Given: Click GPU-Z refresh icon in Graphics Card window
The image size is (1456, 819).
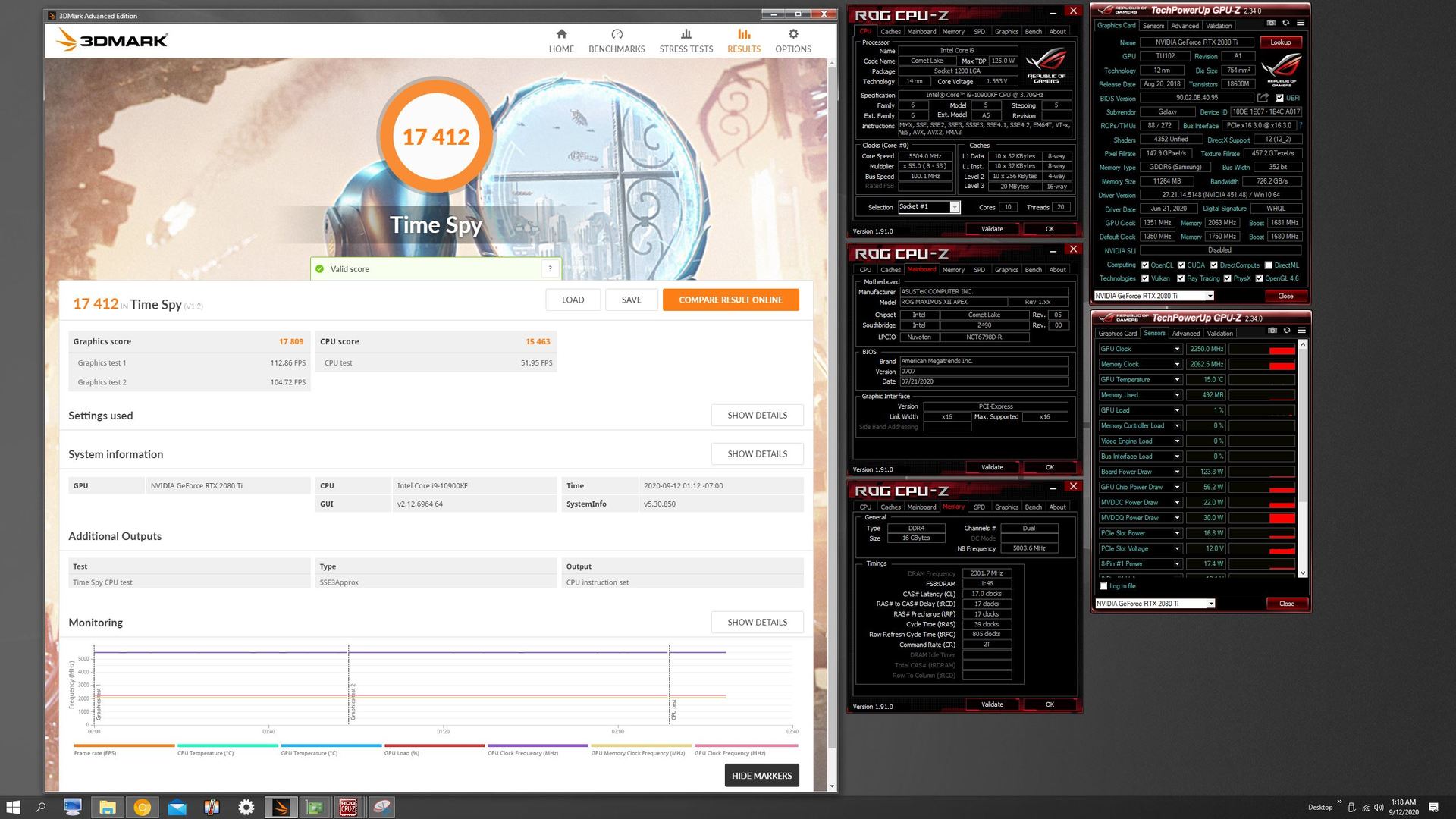Looking at the screenshot, I should tap(1285, 23).
